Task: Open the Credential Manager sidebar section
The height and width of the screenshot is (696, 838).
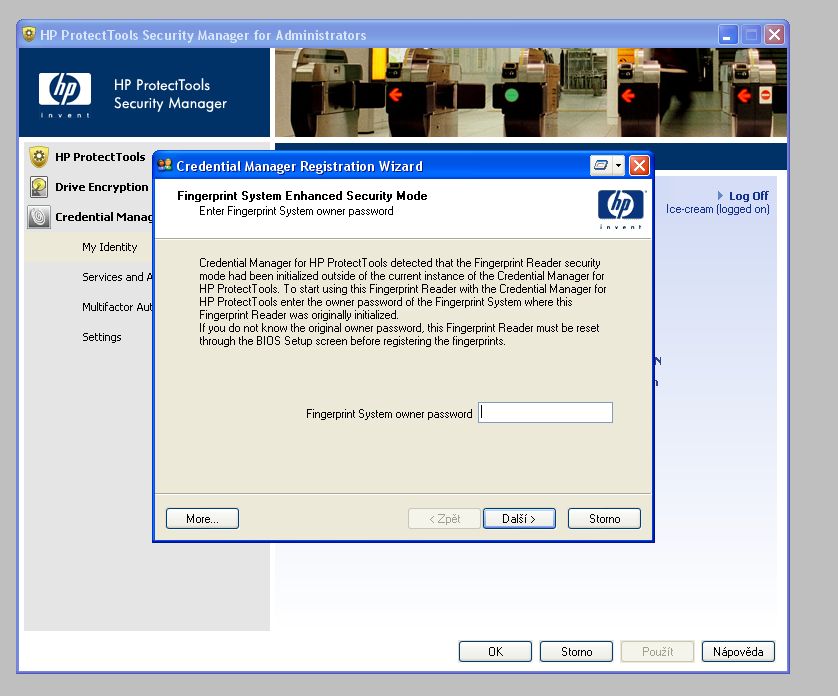Action: coord(104,217)
